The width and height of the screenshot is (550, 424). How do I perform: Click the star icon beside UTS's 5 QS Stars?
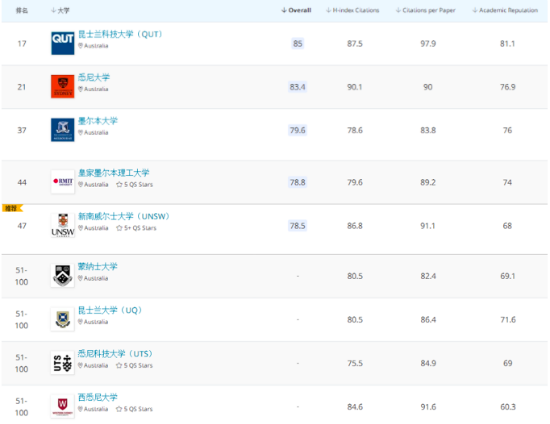pos(119,365)
